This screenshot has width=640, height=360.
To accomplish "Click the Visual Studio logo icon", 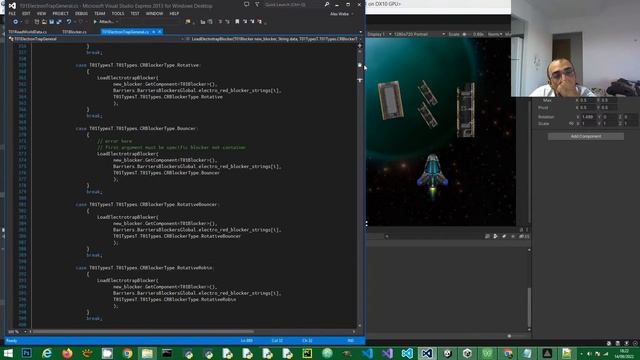I will click(x=12, y=5).
